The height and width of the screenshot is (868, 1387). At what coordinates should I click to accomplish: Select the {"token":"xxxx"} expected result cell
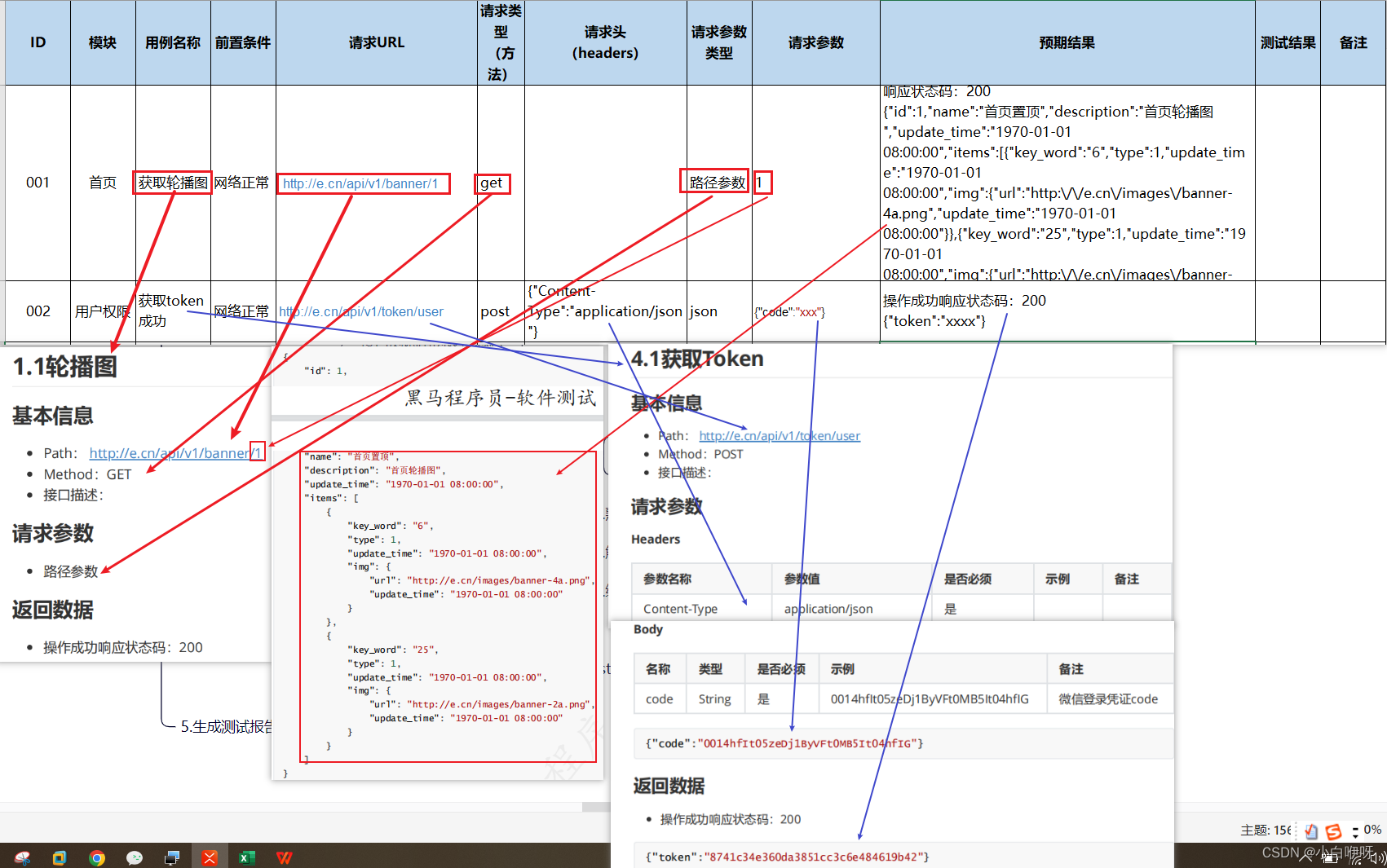pos(1067,311)
